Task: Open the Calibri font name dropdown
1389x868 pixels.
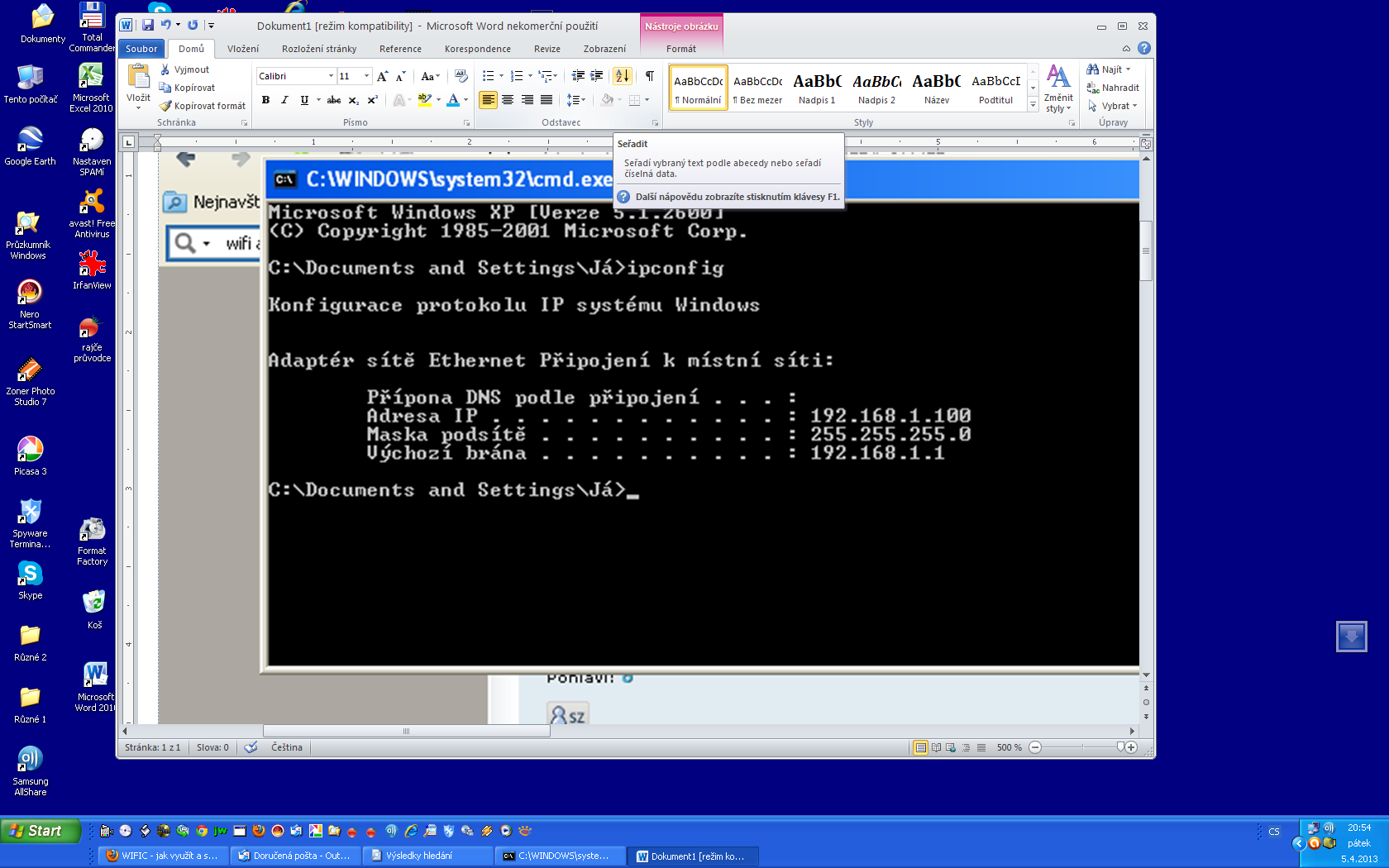Action: coord(331,76)
